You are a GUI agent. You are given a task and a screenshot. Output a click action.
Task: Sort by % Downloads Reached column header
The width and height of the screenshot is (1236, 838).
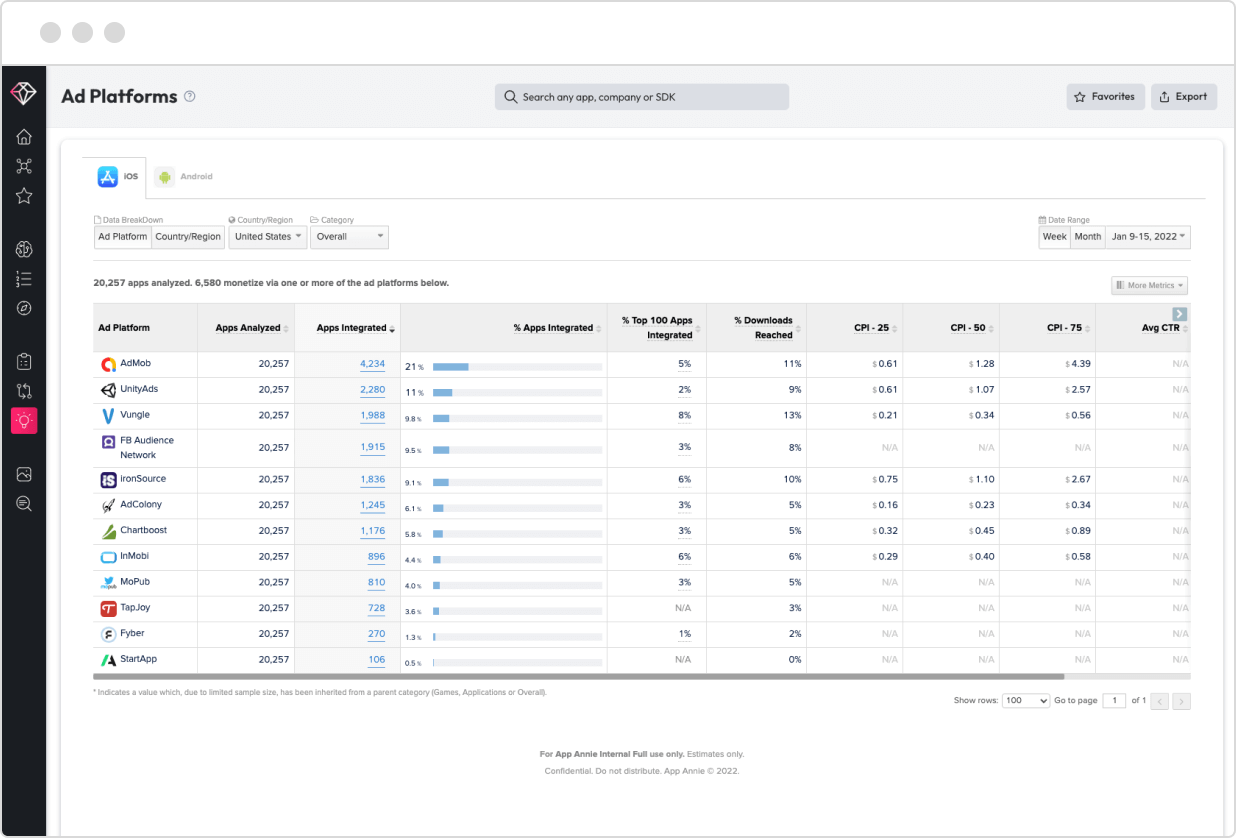764,328
